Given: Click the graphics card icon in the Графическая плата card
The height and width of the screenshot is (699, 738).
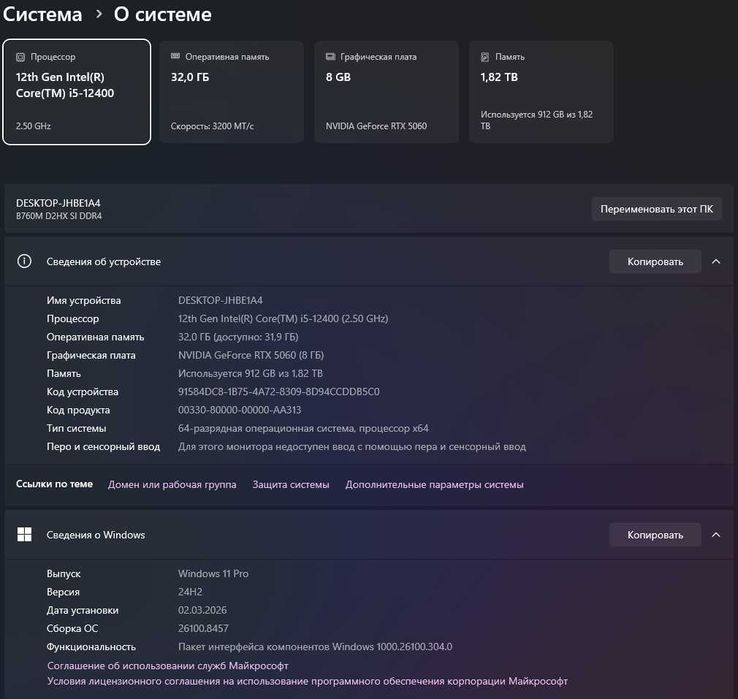Looking at the screenshot, I should point(330,56).
